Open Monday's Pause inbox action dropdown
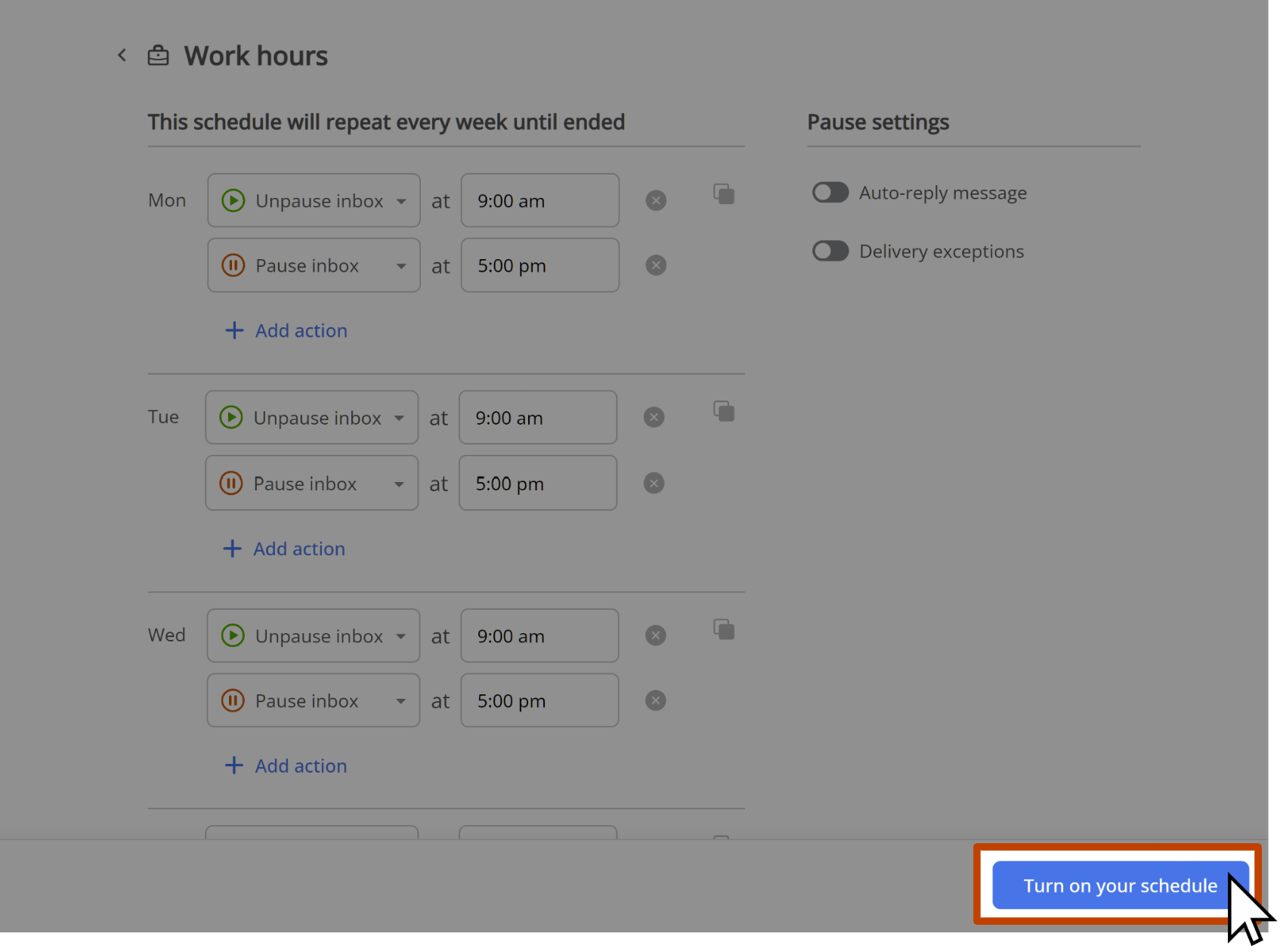This screenshot has height=952, width=1283. (314, 265)
